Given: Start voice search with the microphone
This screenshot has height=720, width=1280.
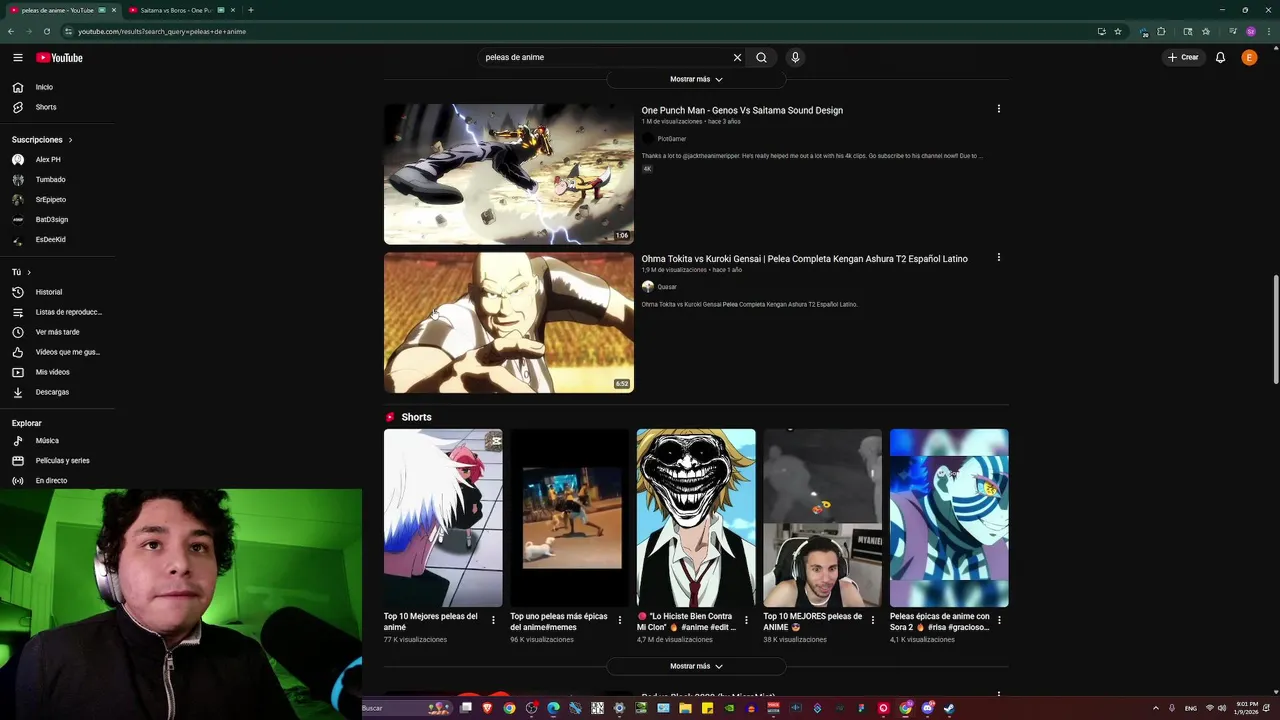Looking at the screenshot, I should 795,57.
